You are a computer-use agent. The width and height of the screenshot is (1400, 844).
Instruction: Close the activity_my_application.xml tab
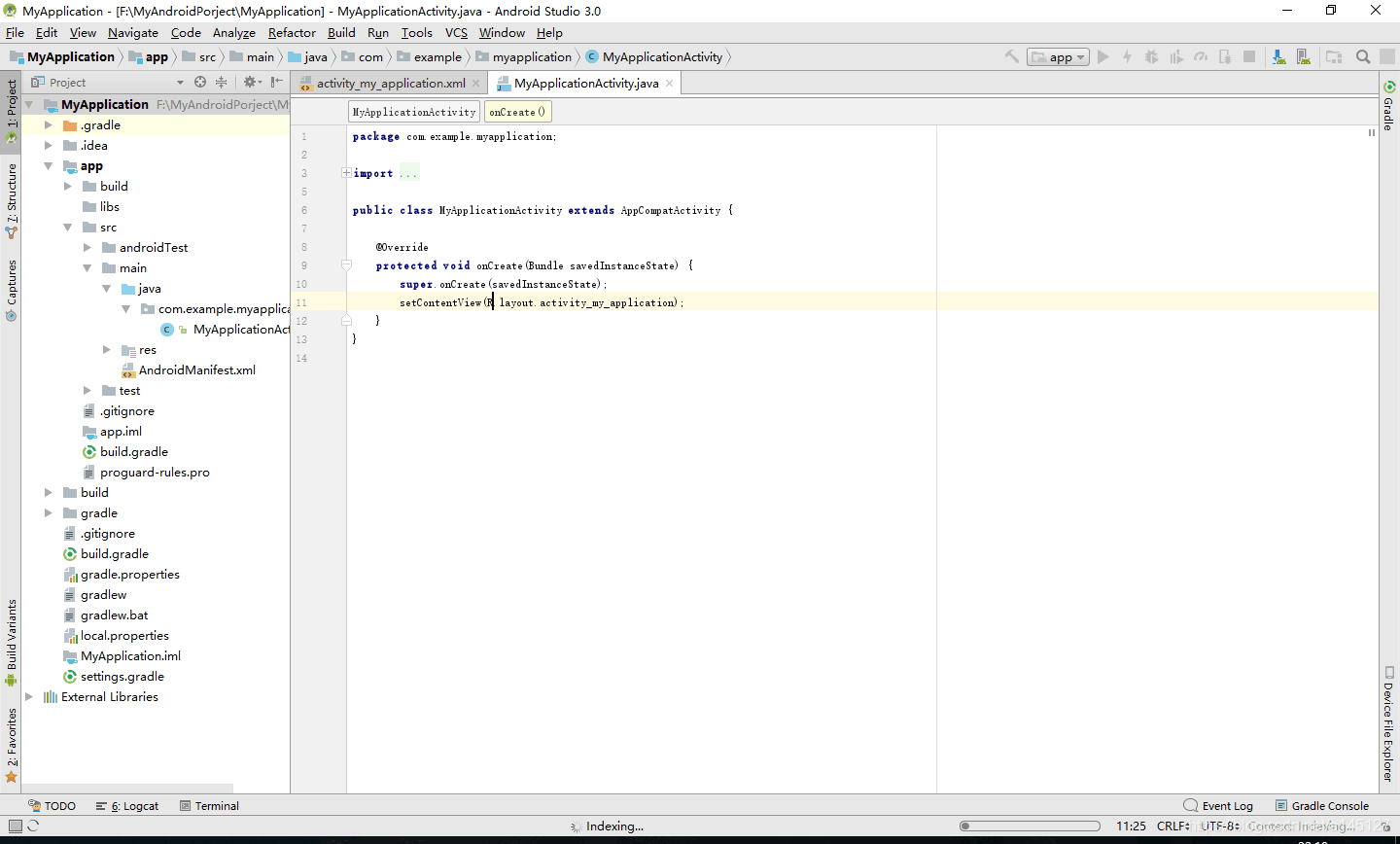click(475, 84)
